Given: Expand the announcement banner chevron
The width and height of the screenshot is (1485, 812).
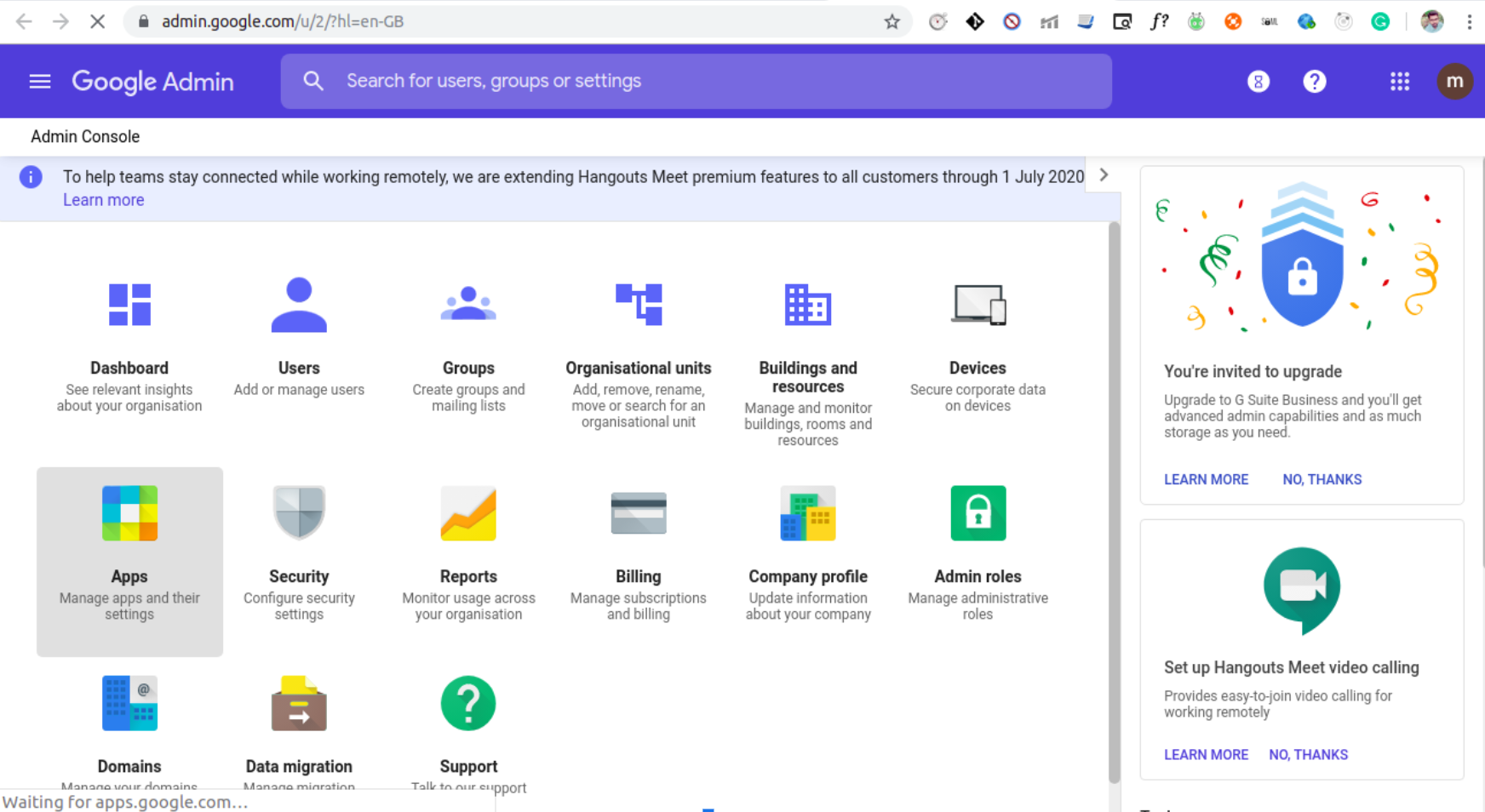Looking at the screenshot, I should (x=1104, y=175).
